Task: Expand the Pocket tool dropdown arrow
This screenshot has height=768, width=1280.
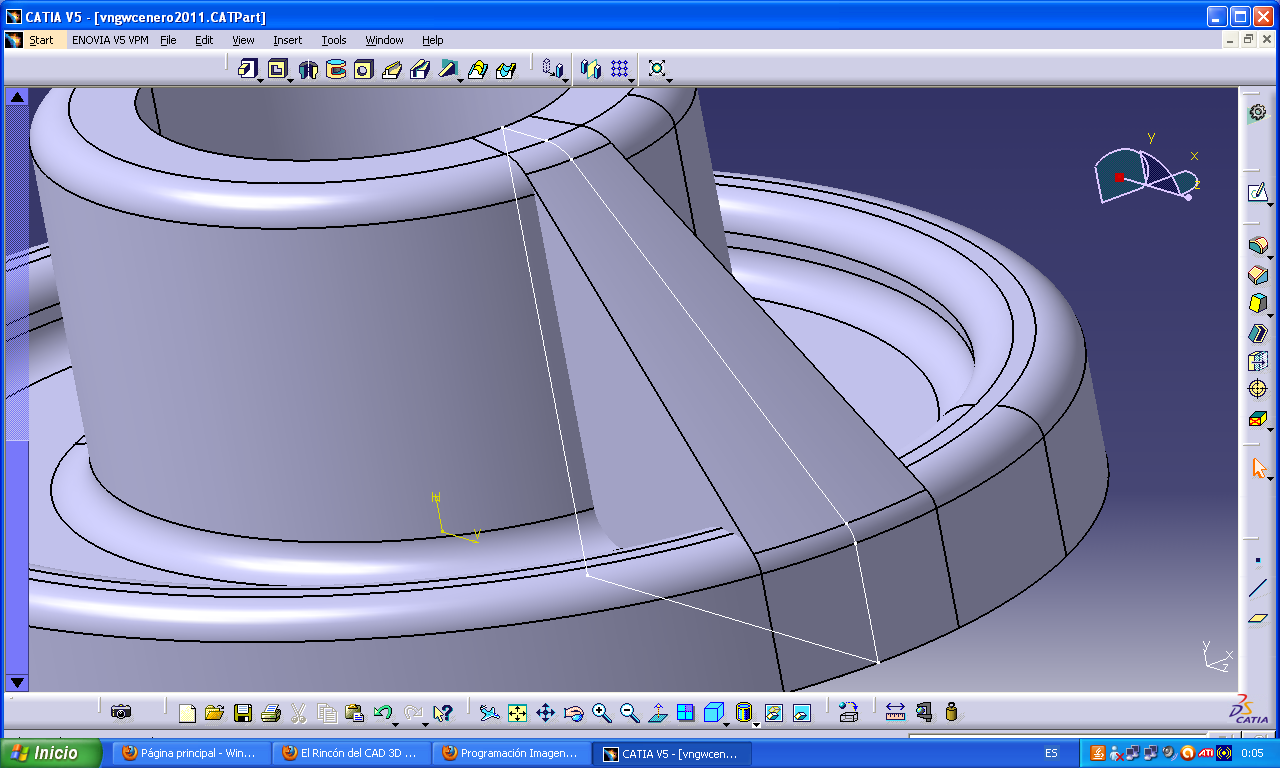Action: pyautogui.click(x=291, y=80)
